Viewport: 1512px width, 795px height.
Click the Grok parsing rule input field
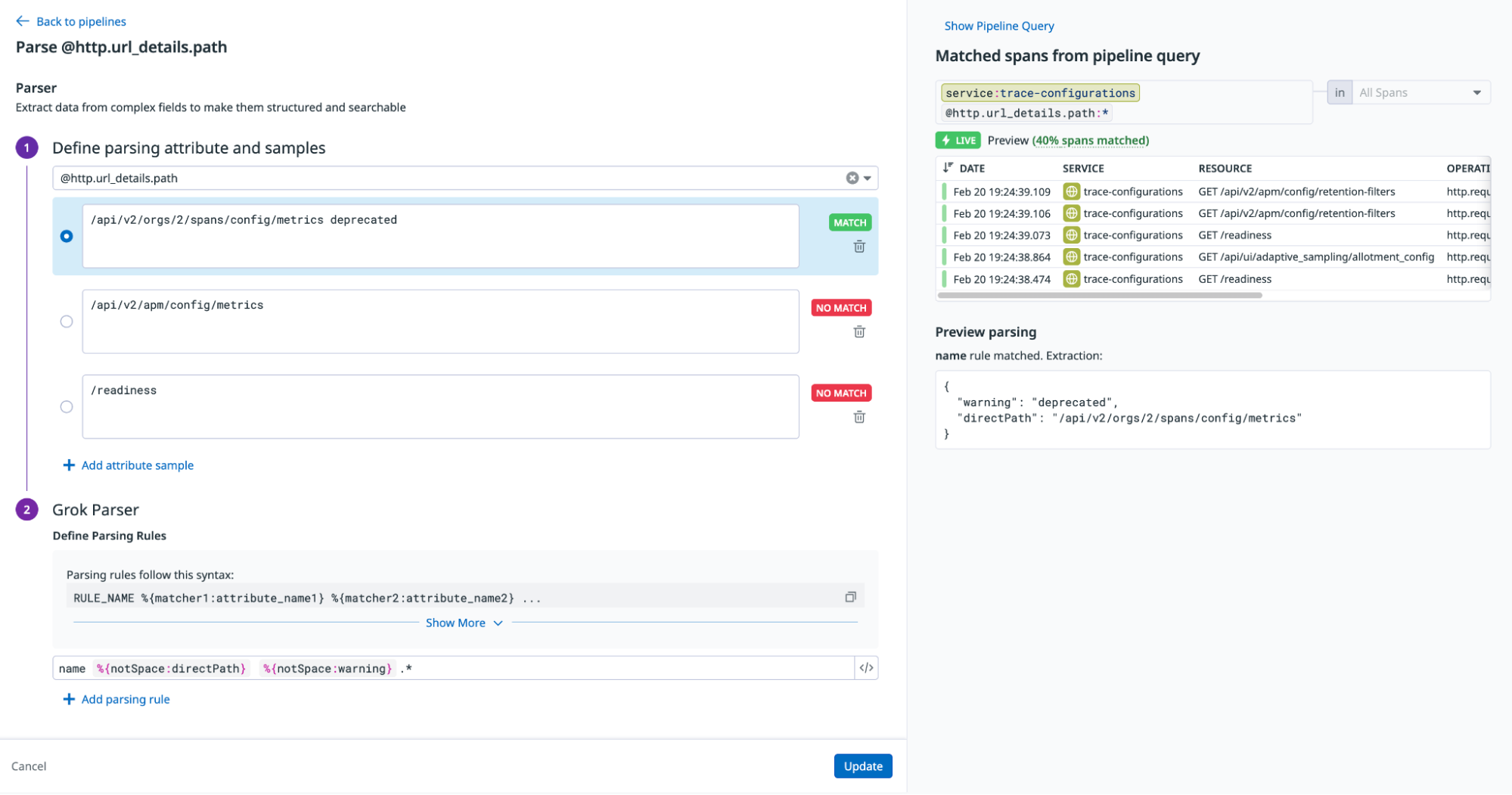pos(620,669)
